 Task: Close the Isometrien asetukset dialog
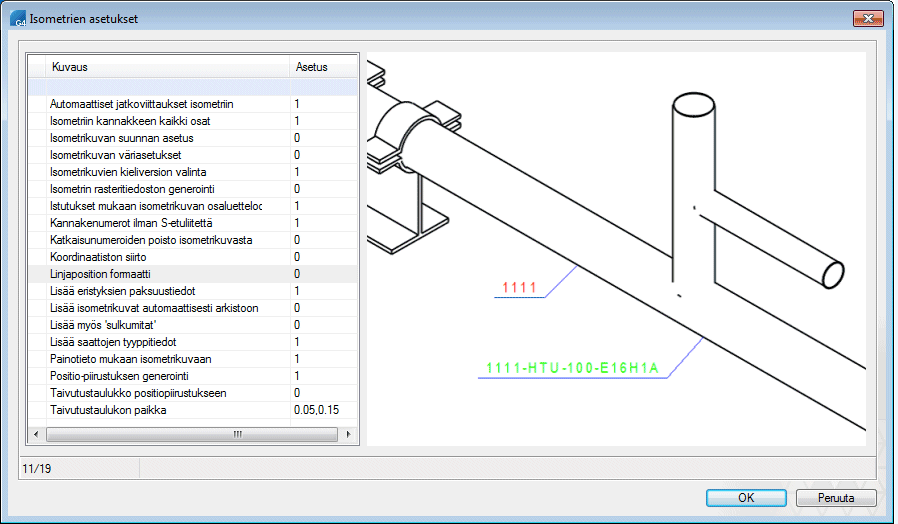(x=866, y=19)
